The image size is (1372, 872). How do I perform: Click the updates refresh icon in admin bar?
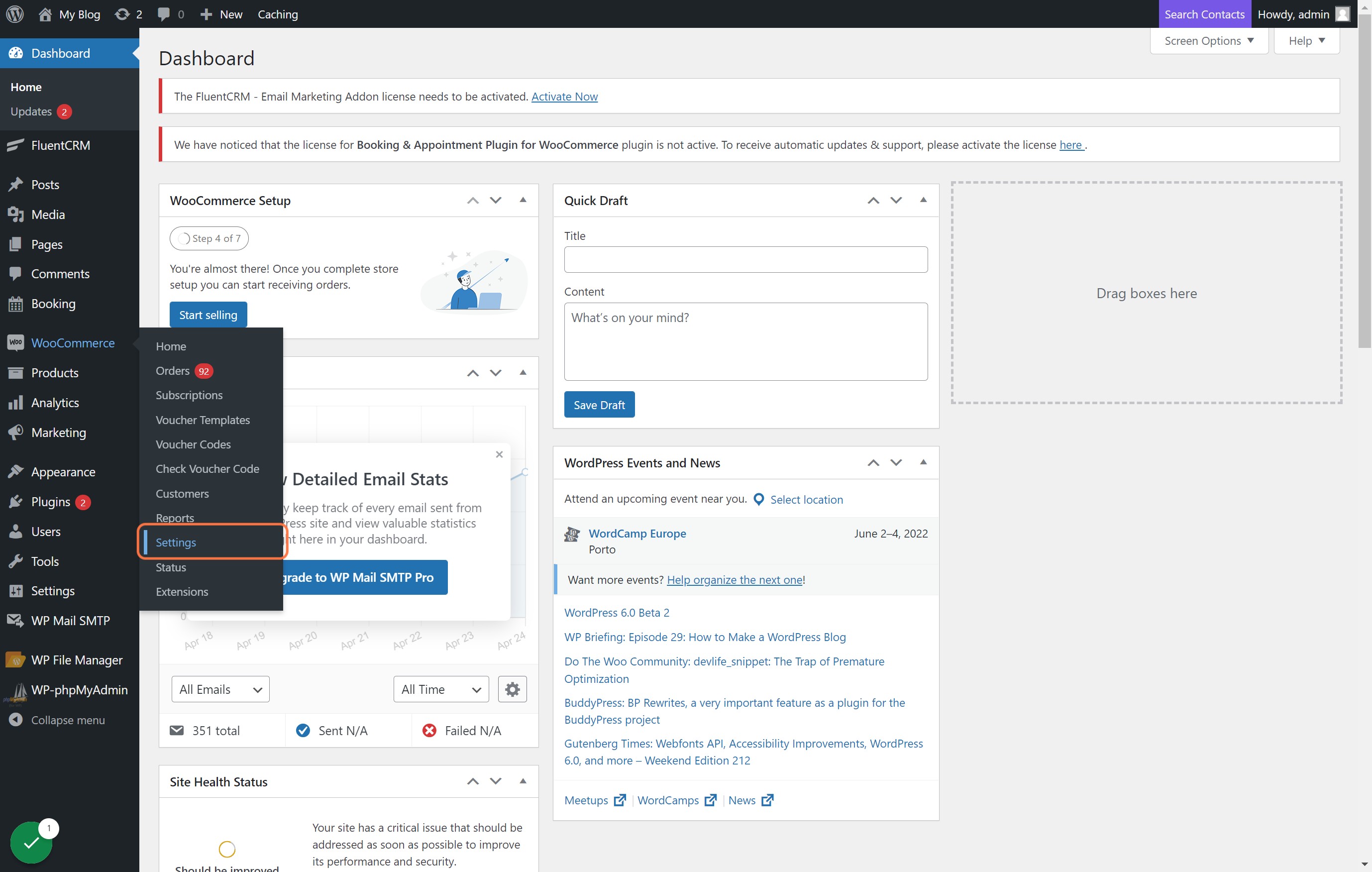click(x=122, y=13)
